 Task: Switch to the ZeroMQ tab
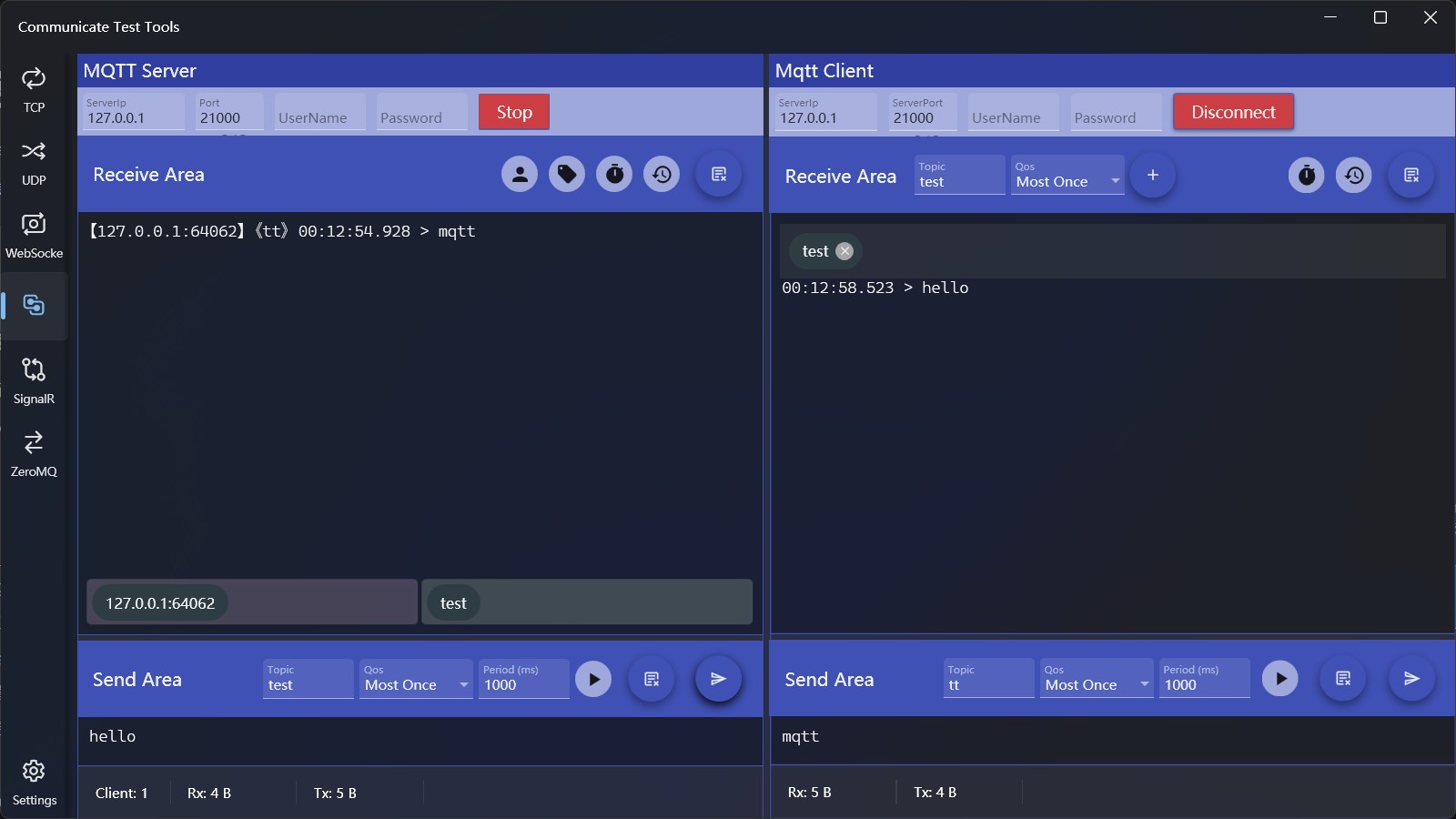pyautogui.click(x=34, y=453)
